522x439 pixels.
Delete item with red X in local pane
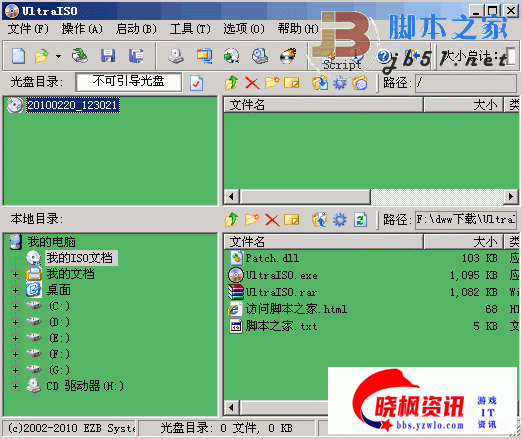click(x=272, y=220)
